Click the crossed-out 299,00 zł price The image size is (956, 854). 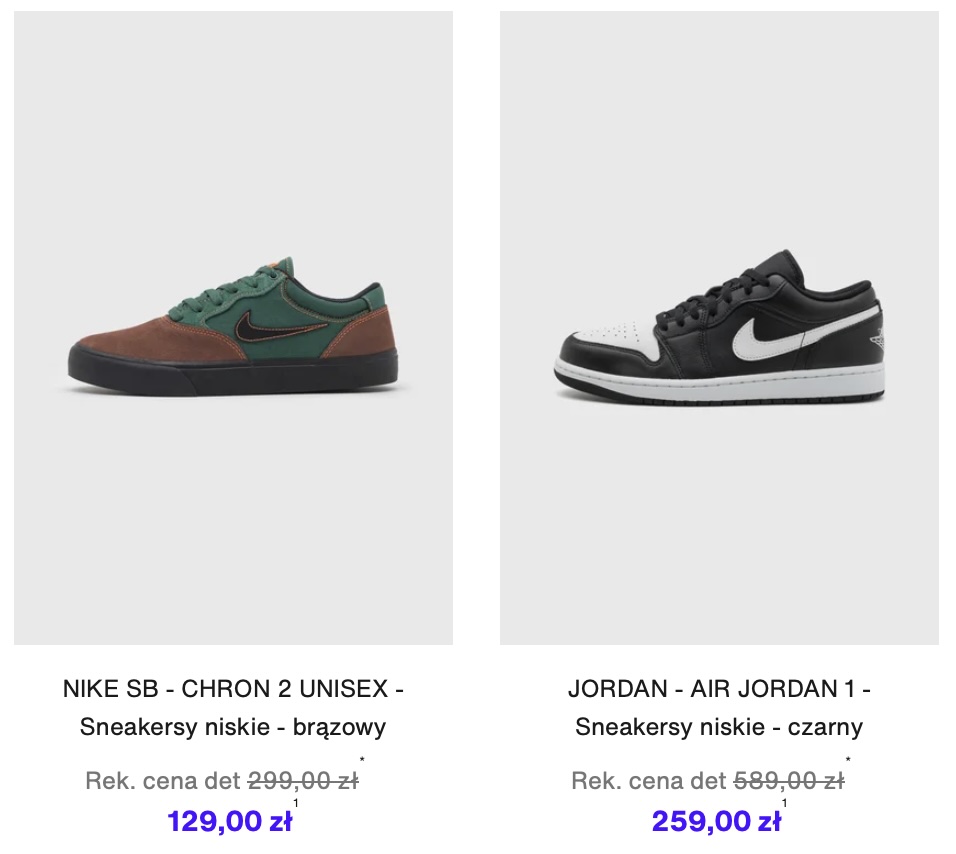point(303,781)
